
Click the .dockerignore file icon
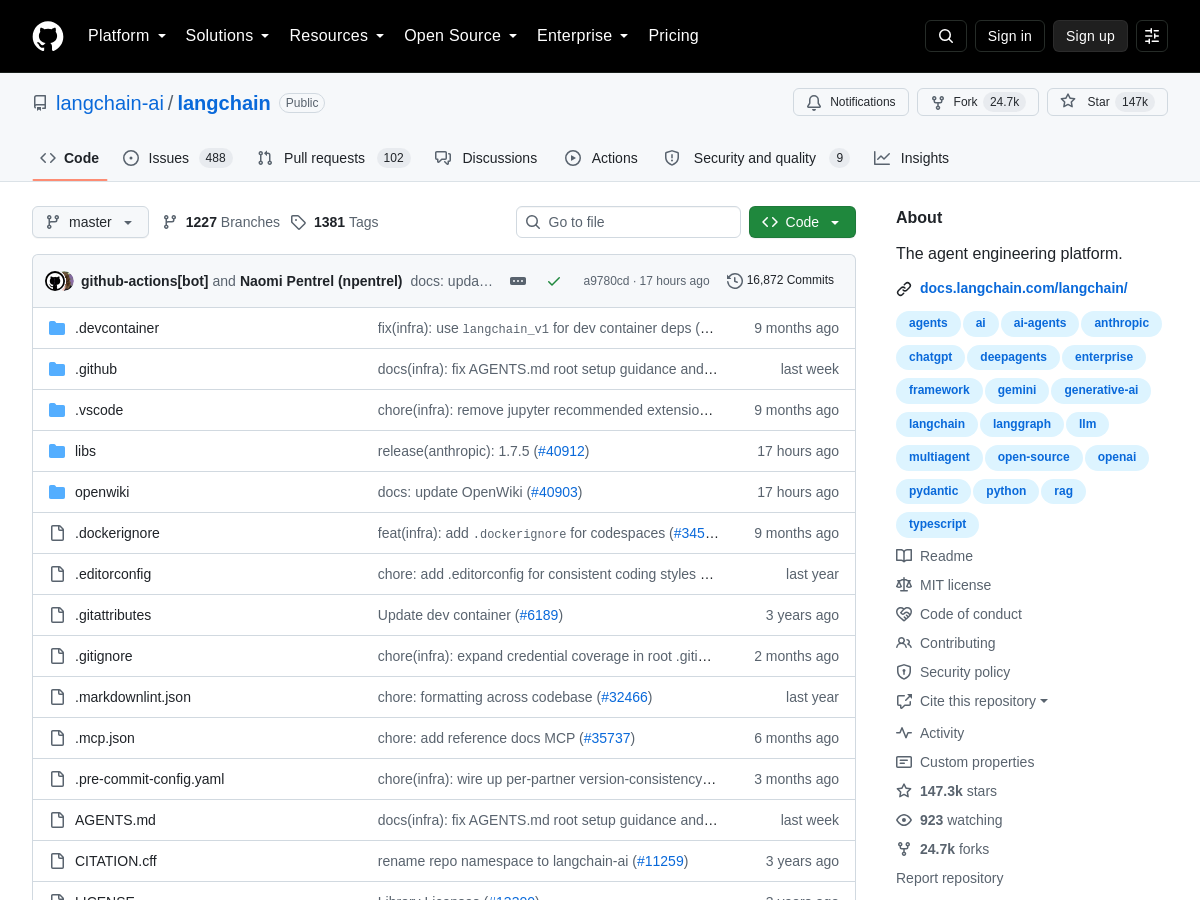pyautogui.click(x=57, y=533)
